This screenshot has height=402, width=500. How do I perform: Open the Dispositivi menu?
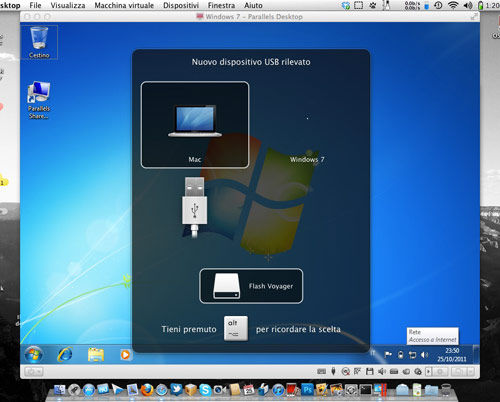click(181, 5)
